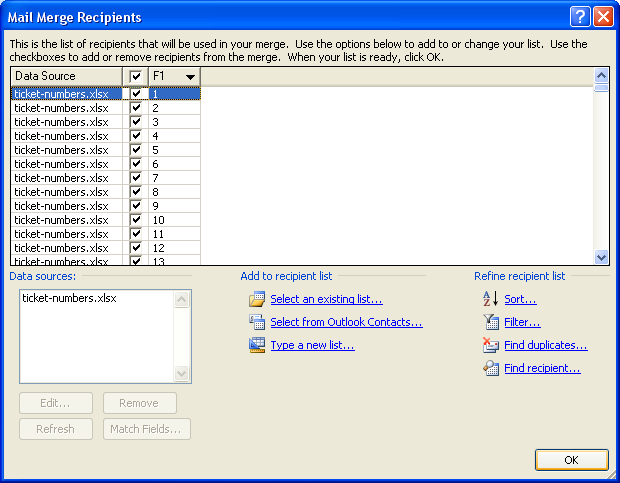Screen dimensions: 620x483
Task: Click the Type a new list table icon
Action: point(257,345)
